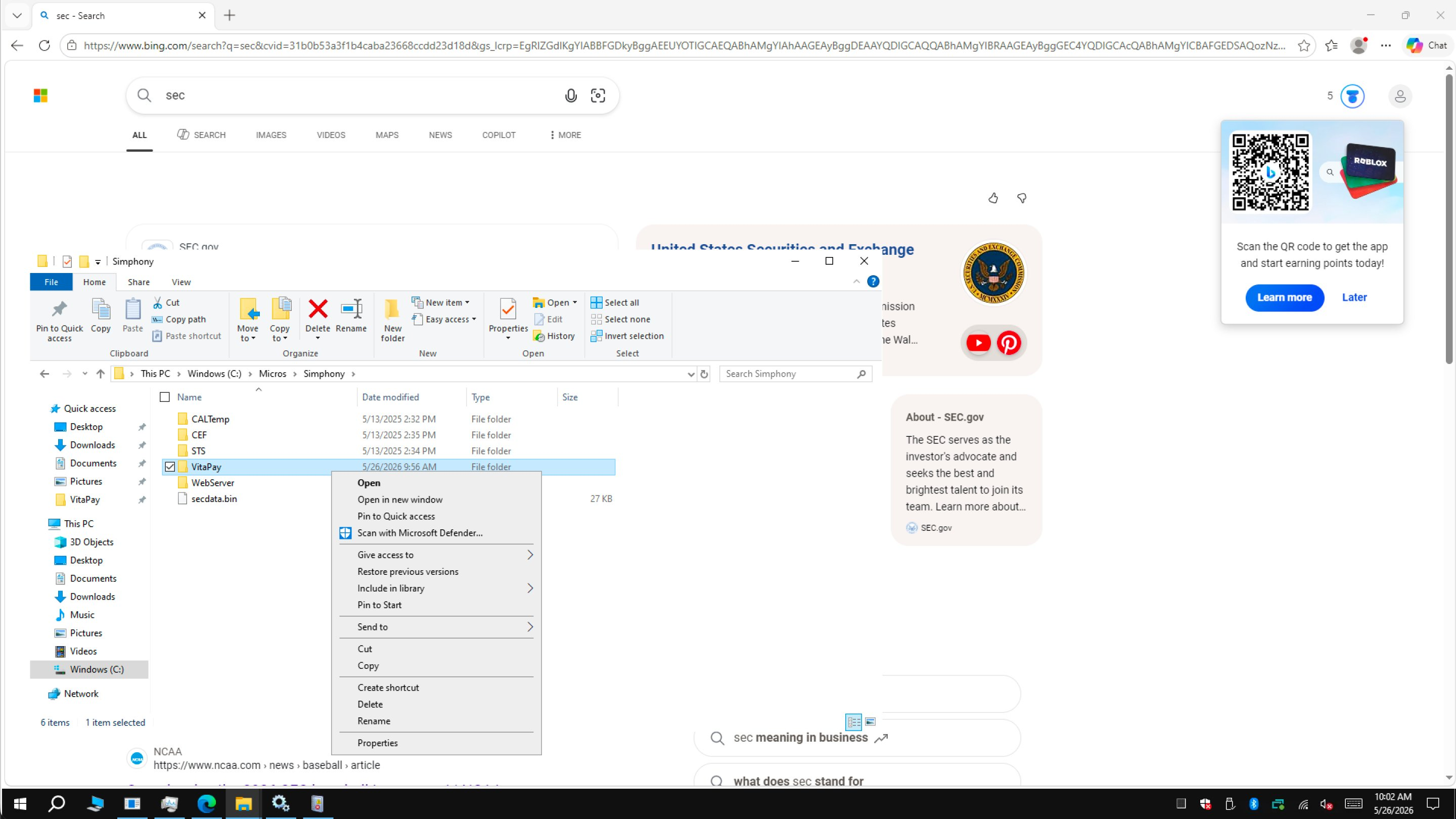
Task: Click Explorer up-one-level arrow
Action: click(101, 374)
